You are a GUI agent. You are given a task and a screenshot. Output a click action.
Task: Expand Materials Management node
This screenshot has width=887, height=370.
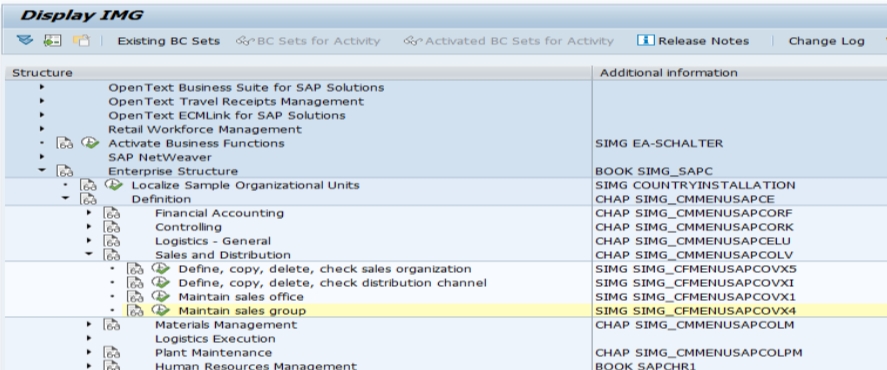(89, 324)
